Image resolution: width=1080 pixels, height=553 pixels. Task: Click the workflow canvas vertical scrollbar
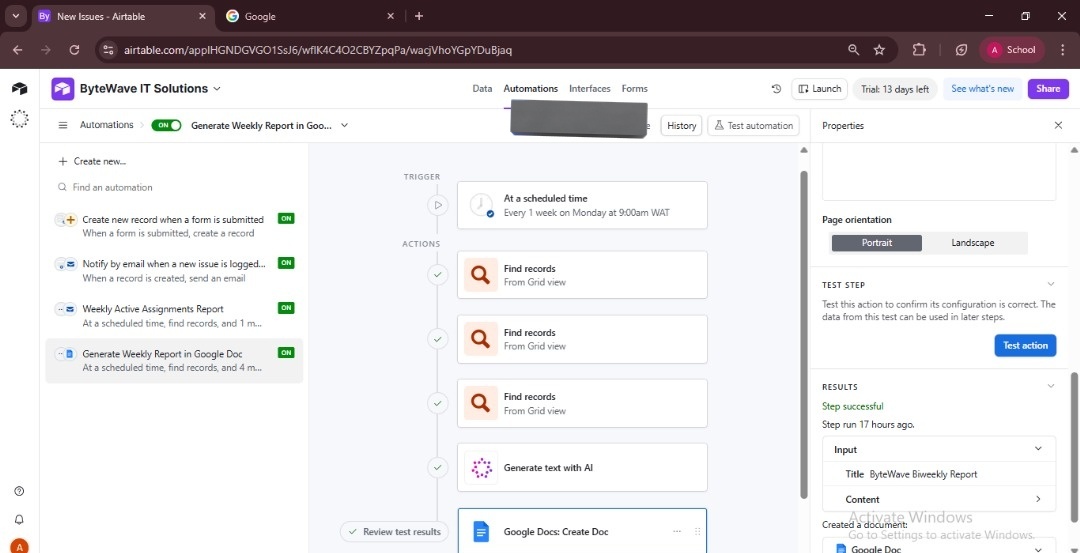pos(803,334)
